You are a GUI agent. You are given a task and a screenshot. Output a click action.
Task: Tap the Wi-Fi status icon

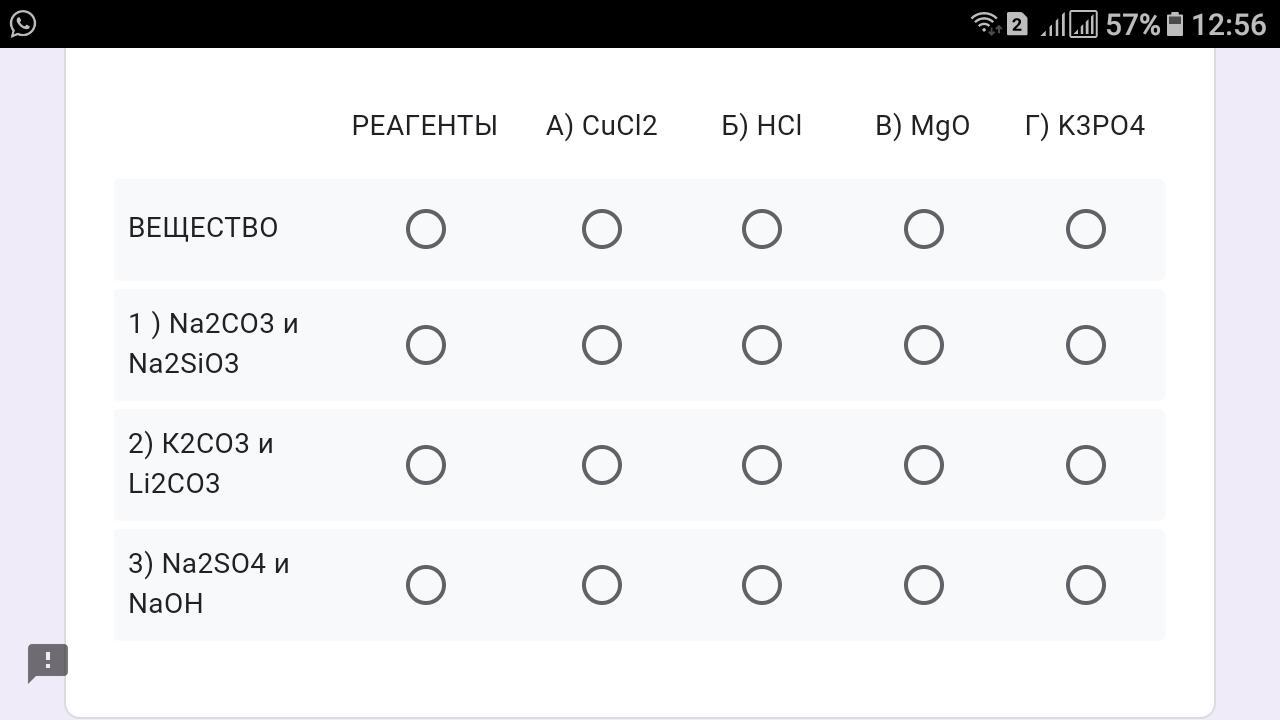[x=985, y=23]
